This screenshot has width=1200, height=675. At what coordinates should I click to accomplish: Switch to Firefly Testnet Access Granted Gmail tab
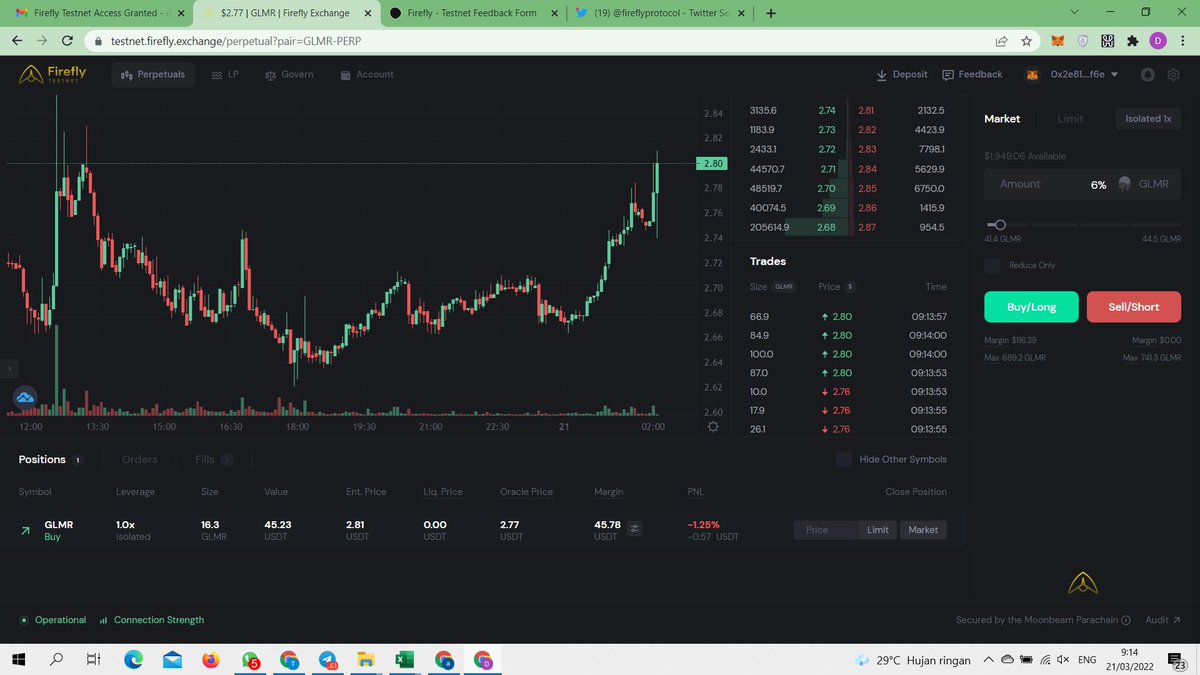(x=96, y=13)
